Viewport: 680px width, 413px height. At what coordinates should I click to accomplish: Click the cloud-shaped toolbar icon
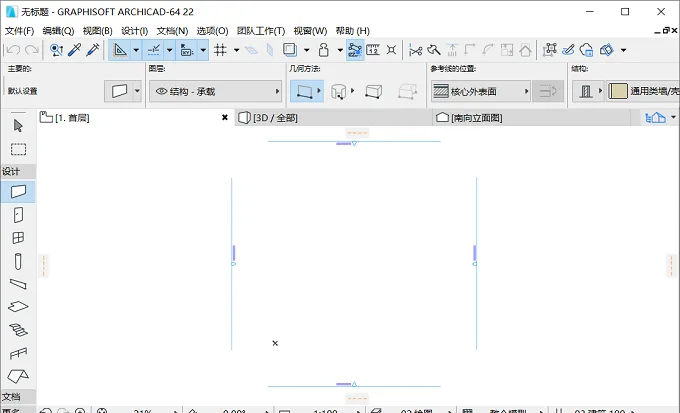tap(586, 50)
